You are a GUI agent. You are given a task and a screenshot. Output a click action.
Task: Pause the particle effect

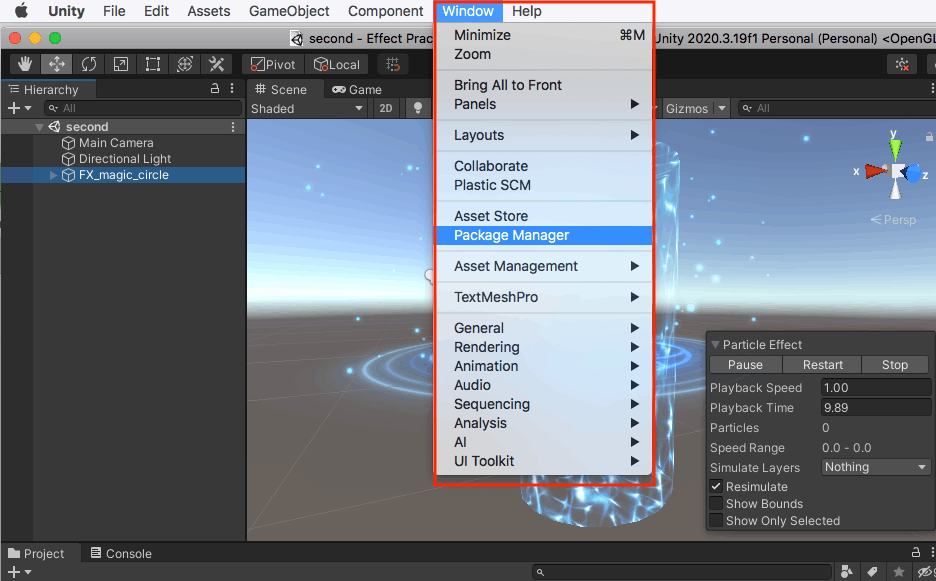[745, 364]
